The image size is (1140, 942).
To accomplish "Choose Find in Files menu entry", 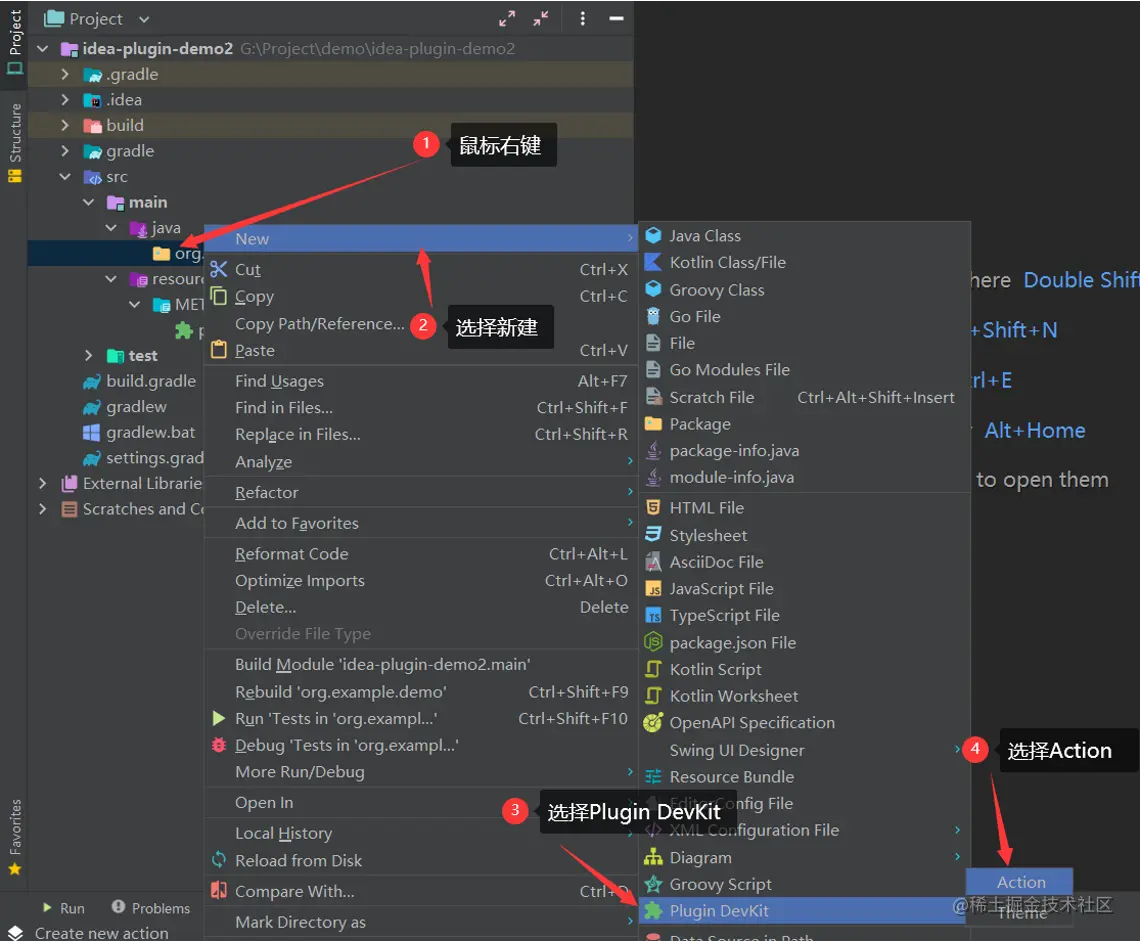I will (421, 408).
